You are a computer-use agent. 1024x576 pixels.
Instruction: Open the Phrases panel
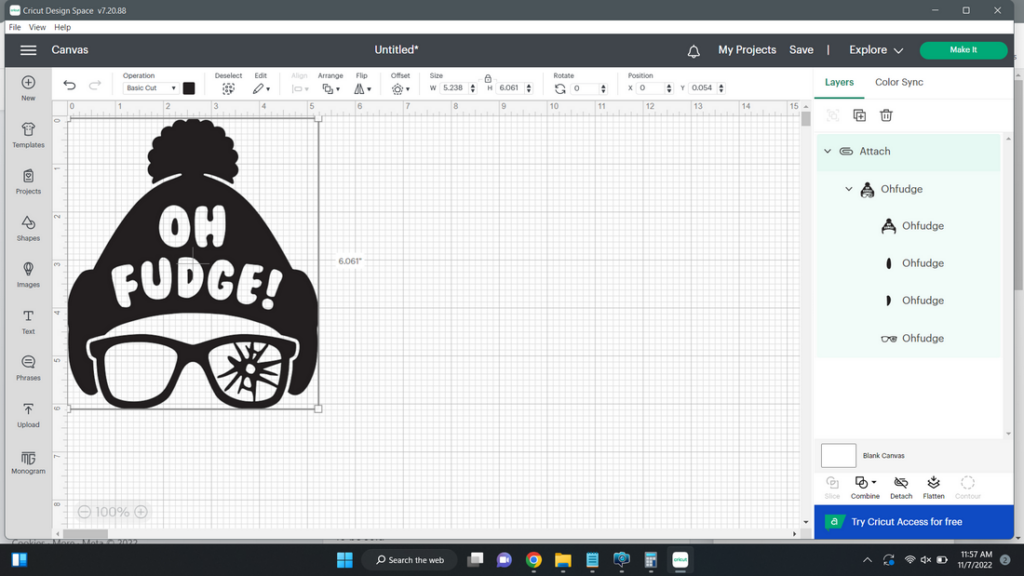coord(28,368)
